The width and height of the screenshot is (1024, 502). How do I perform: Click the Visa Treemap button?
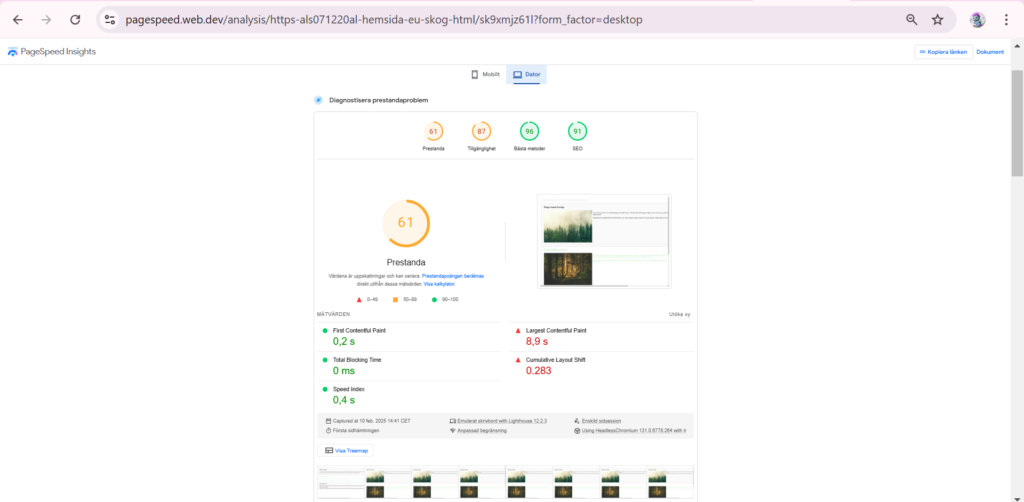345,450
